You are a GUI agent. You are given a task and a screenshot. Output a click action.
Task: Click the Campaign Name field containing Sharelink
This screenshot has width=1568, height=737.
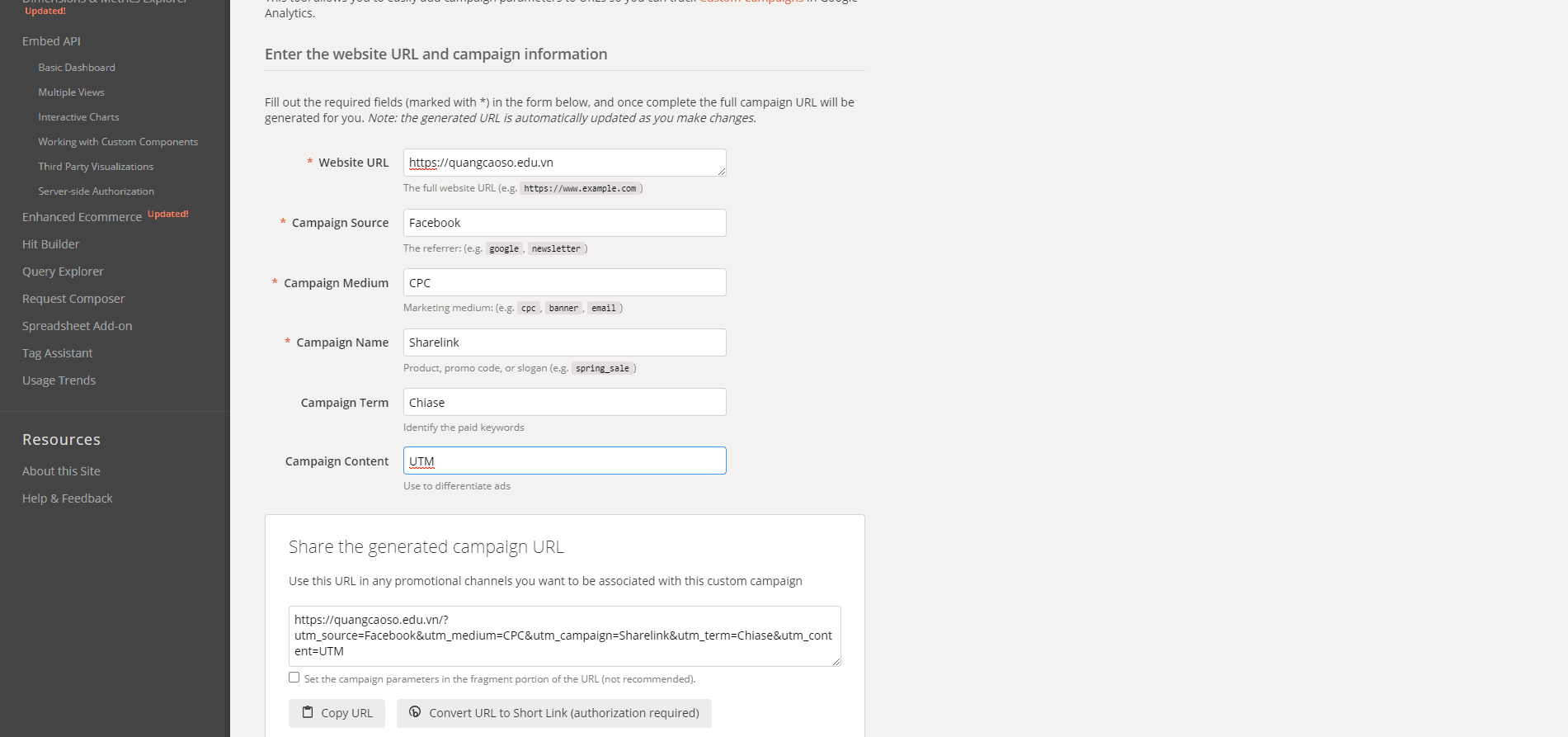[x=565, y=343]
